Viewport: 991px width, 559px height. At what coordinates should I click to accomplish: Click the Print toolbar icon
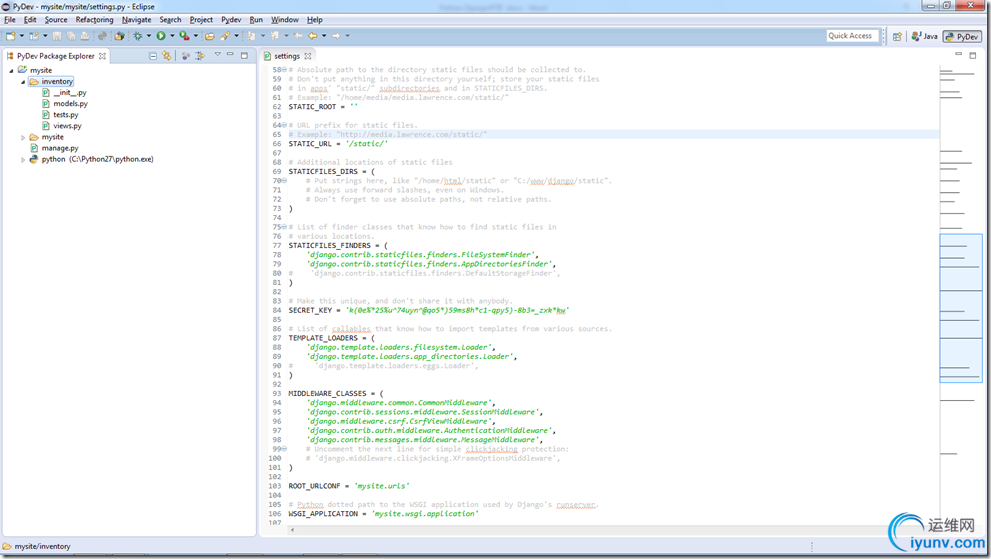pyautogui.click(x=85, y=36)
